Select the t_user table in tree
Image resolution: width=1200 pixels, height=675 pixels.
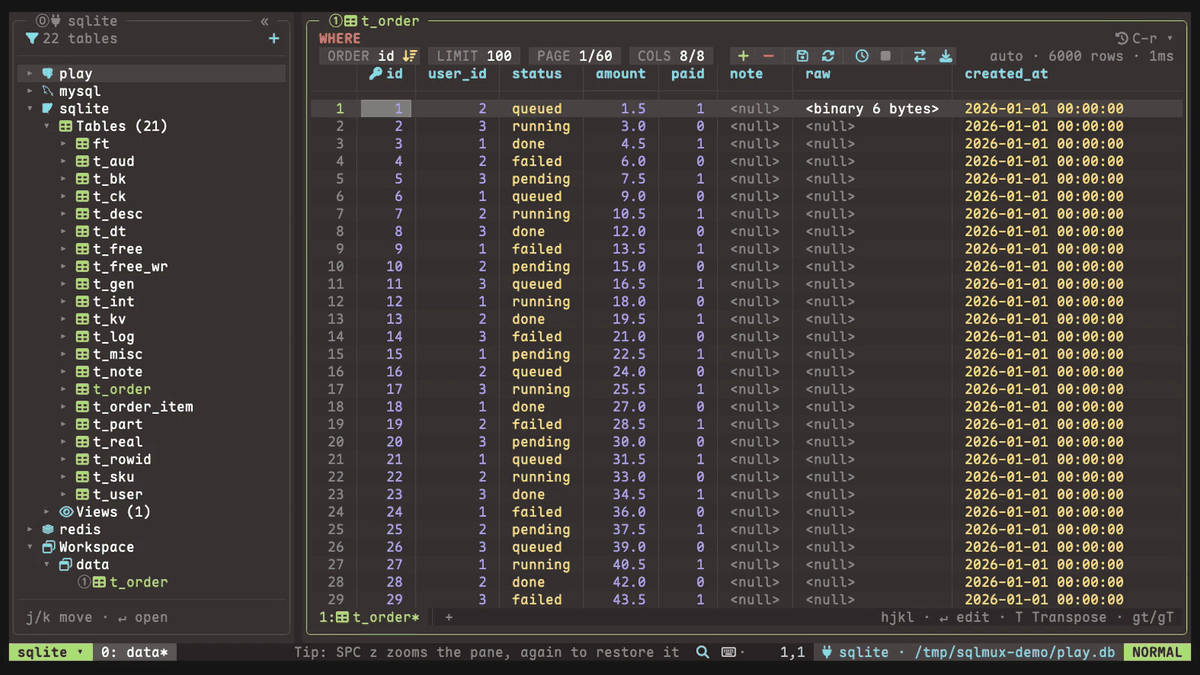(x=118, y=494)
